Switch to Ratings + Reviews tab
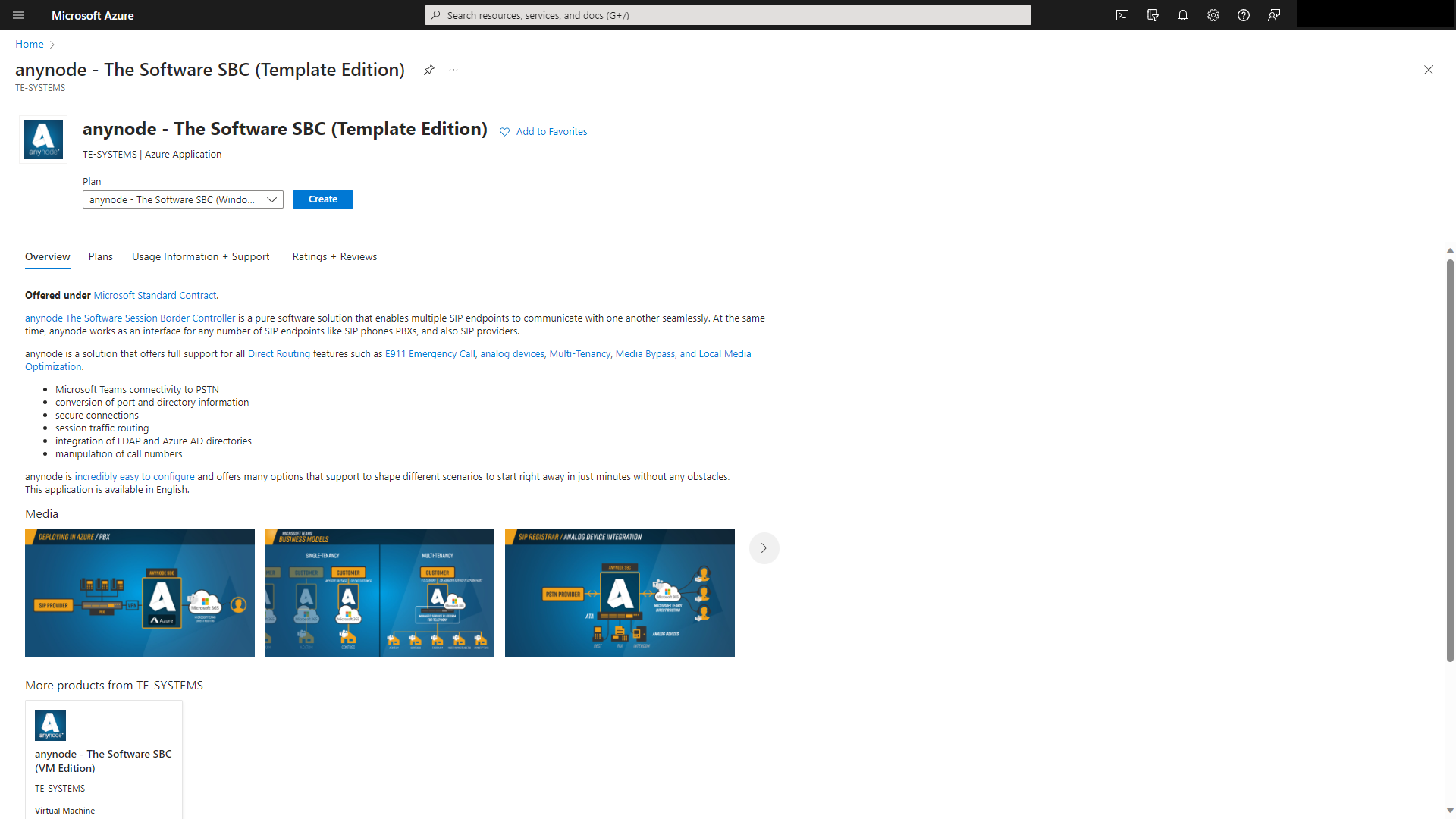 click(335, 256)
